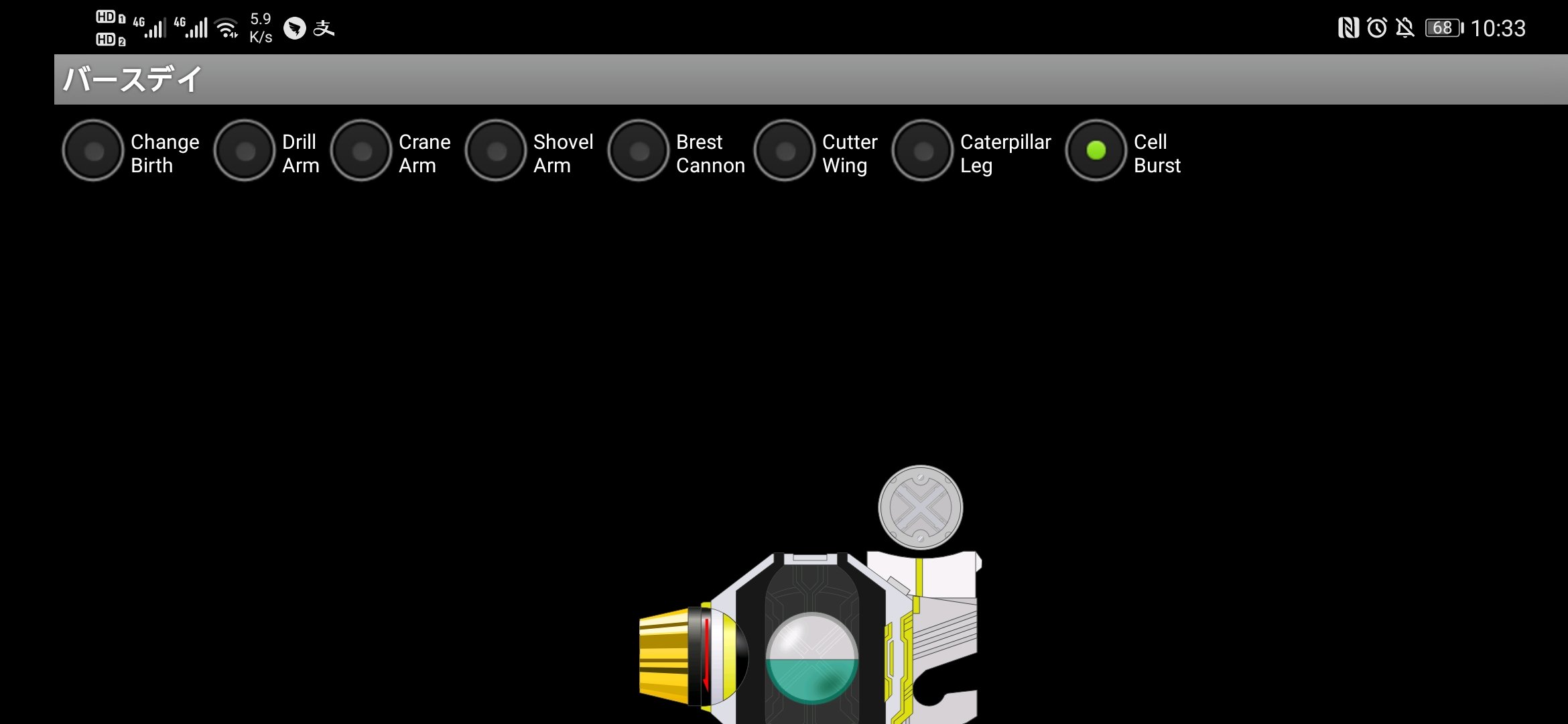Toggle the Drill Arm radio button

pos(246,152)
